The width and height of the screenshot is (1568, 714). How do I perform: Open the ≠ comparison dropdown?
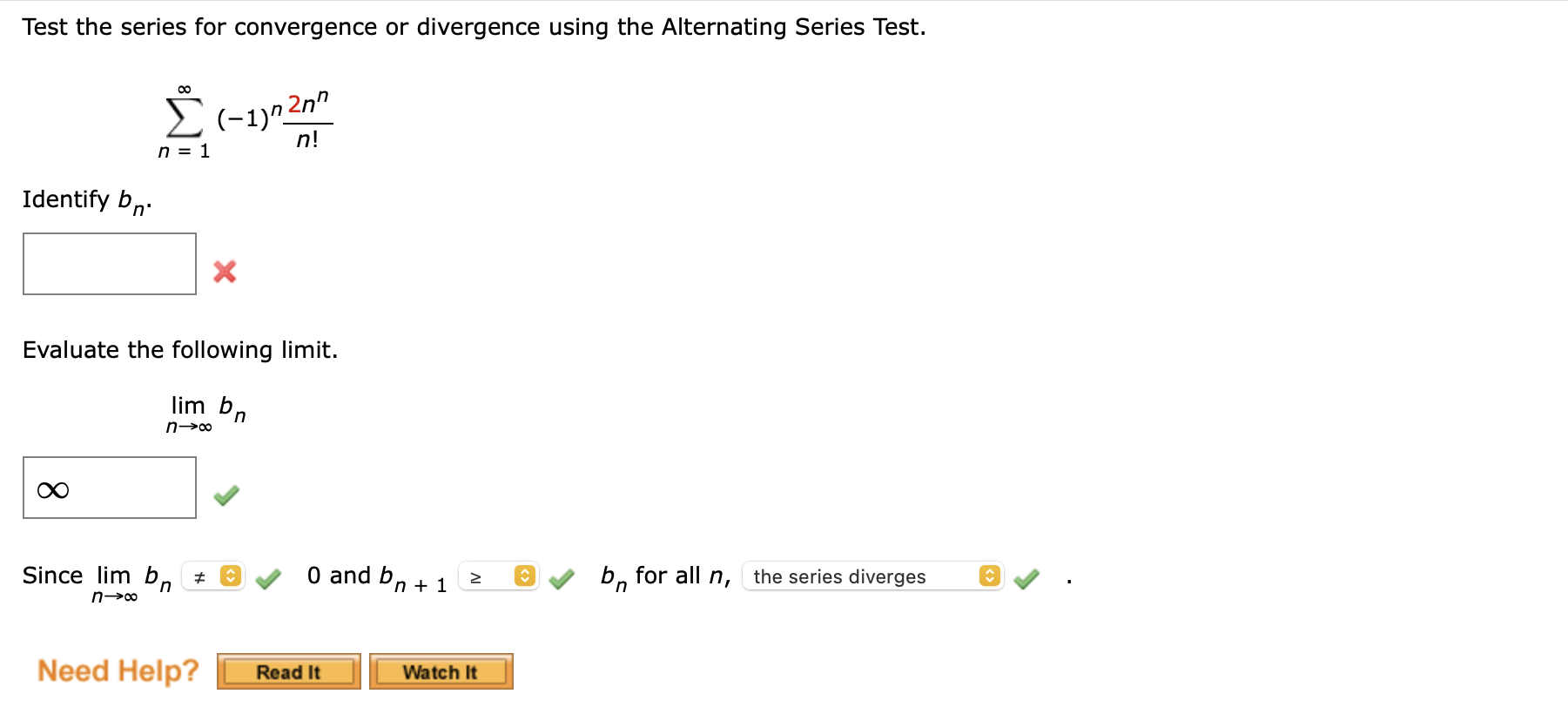tap(213, 576)
